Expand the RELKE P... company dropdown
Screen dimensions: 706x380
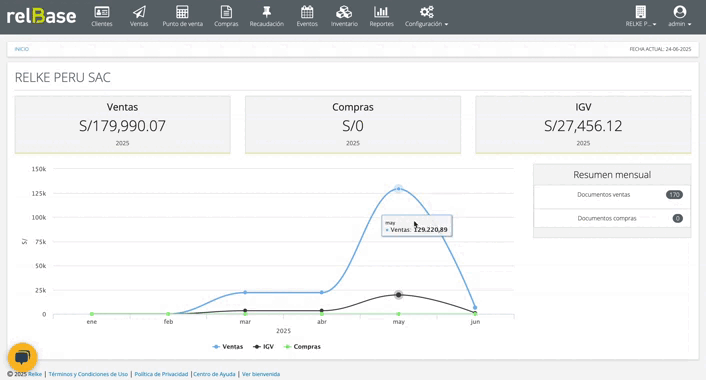(641, 16)
